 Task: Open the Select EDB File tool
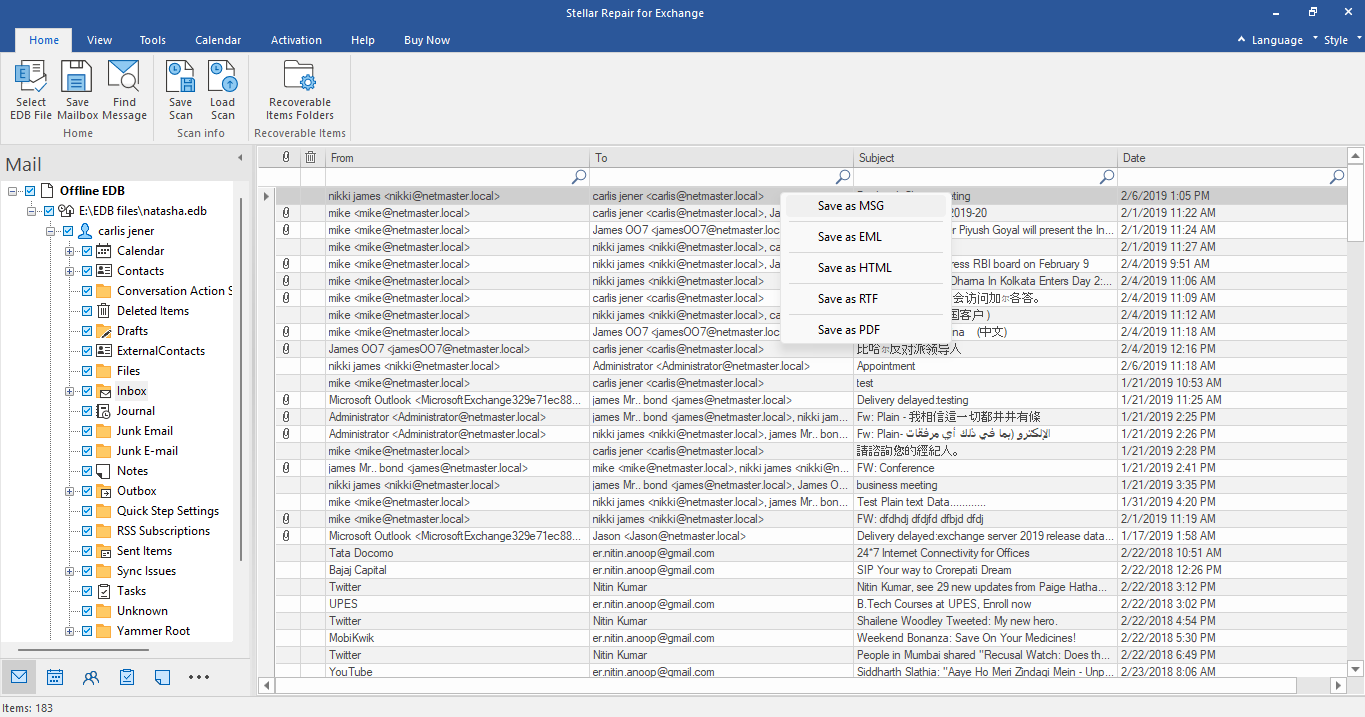31,90
